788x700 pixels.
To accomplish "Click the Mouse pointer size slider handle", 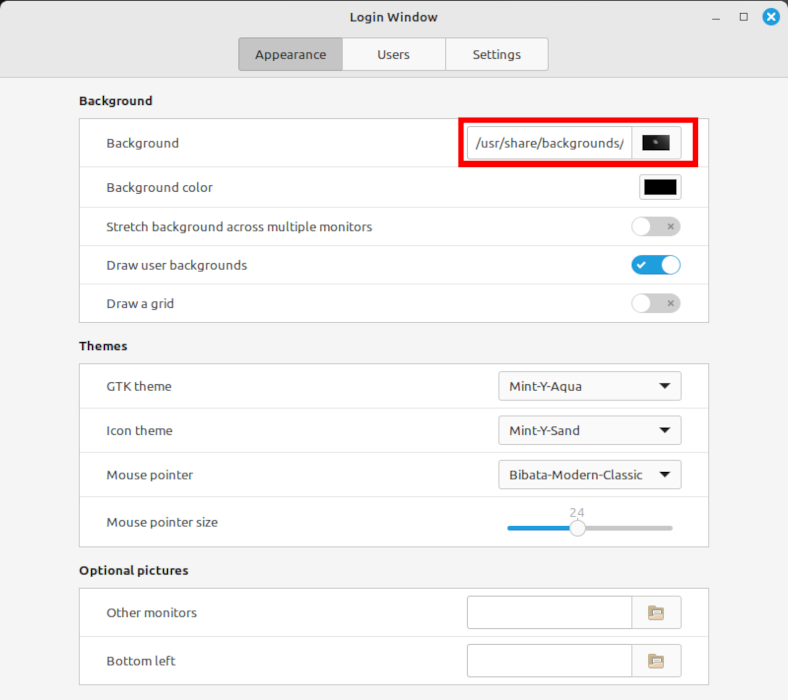I will click(x=577, y=528).
